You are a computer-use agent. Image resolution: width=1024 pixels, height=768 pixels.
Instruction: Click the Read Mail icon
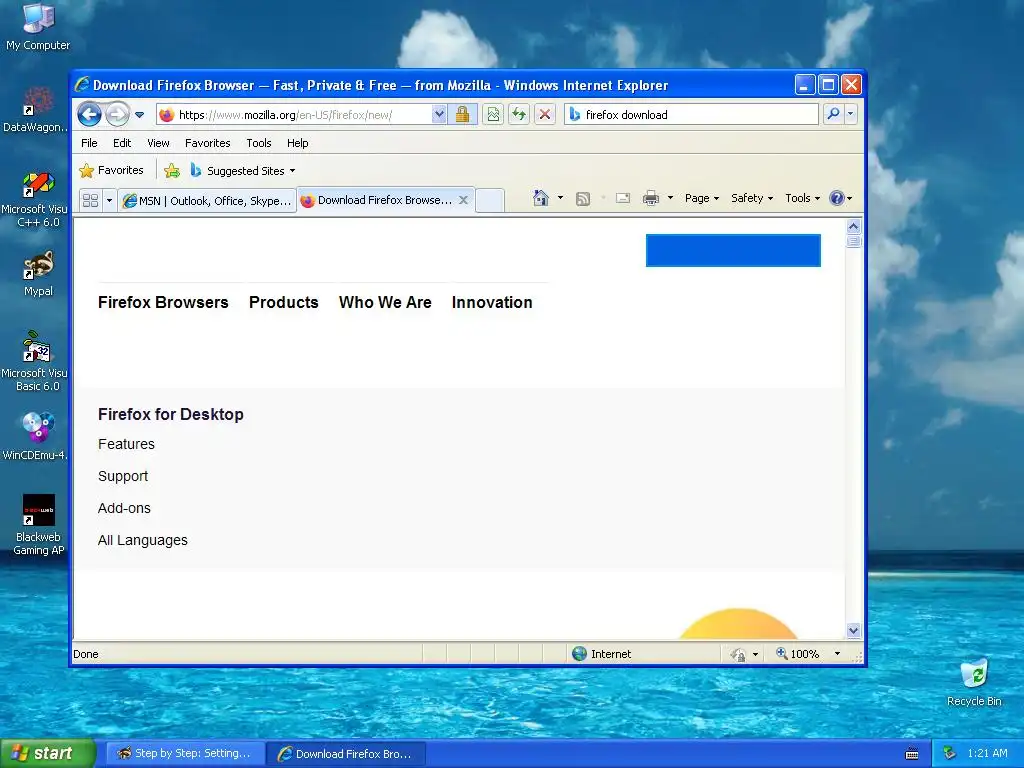point(623,198)
